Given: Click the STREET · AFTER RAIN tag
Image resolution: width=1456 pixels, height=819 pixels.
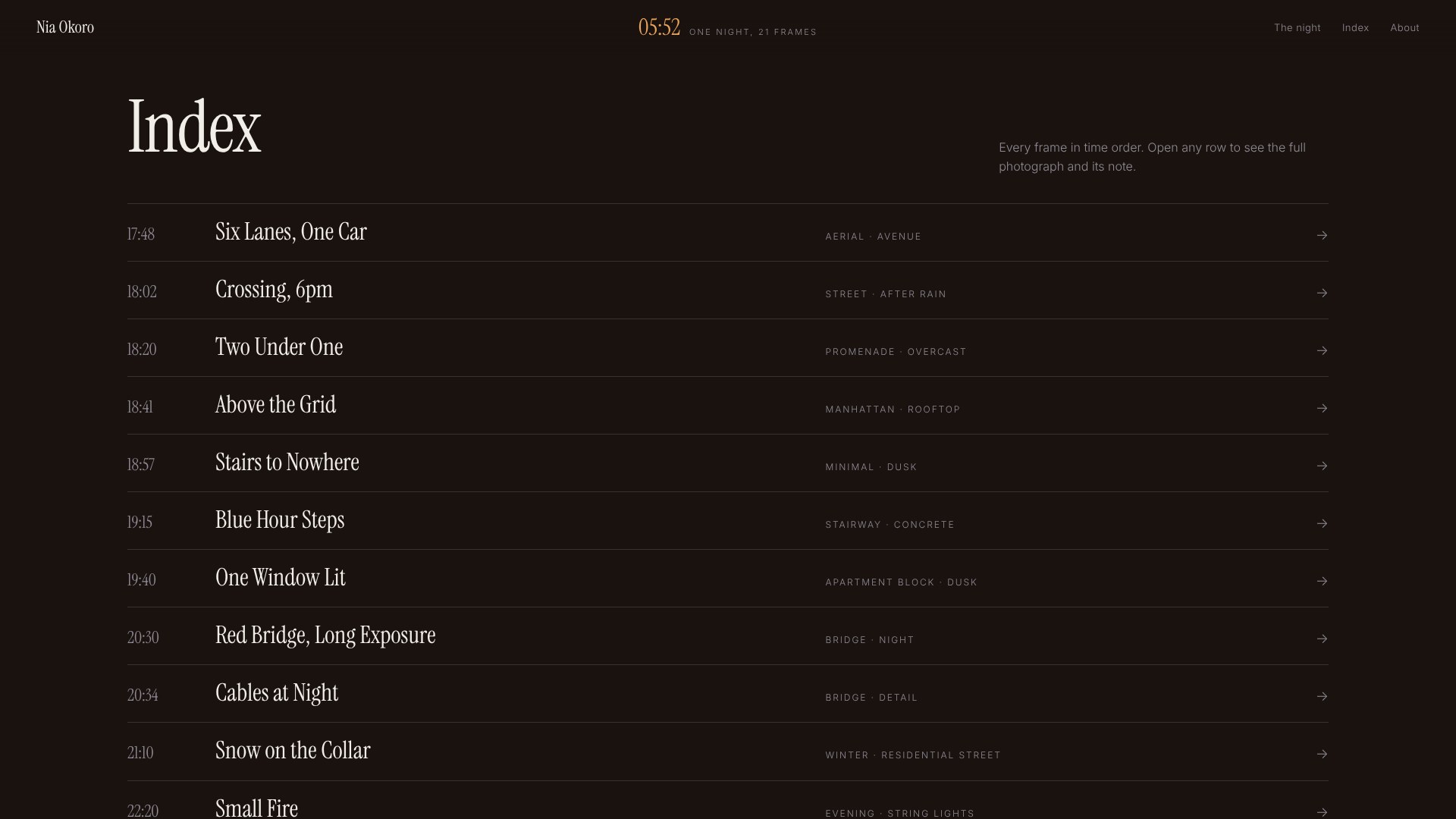Looking at the screenshot, I should pyautogui.click(x=886, y=294).
